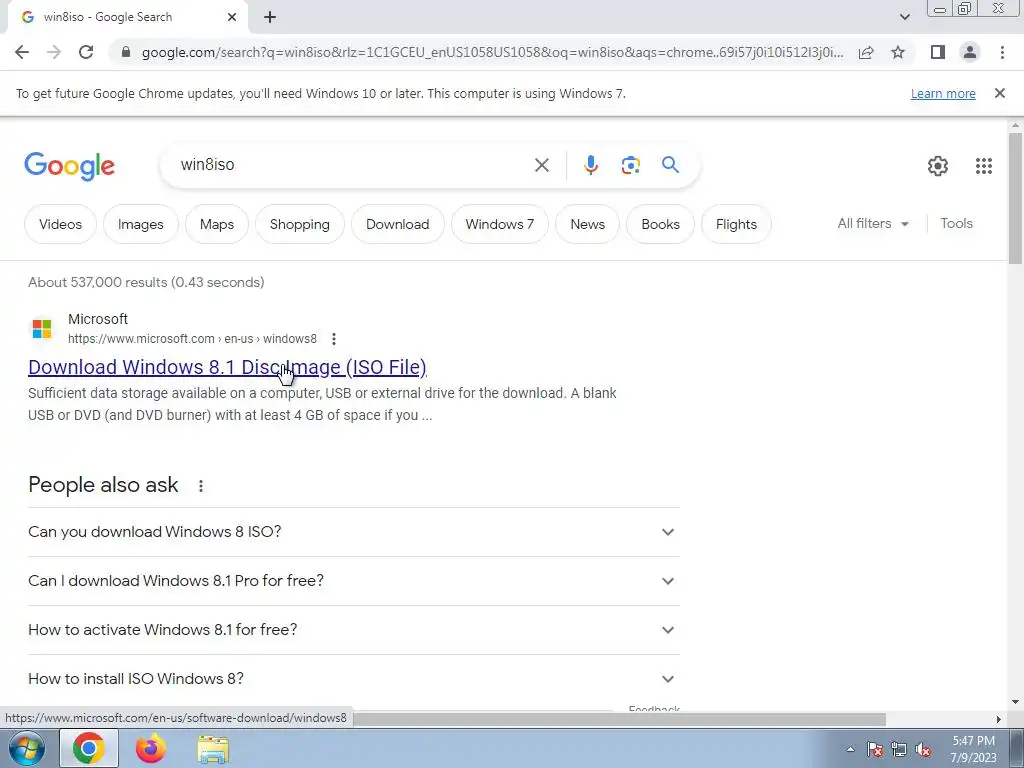Switch to Books results
This screenshot has height=768, width=1024.
[x=660, y=224]
